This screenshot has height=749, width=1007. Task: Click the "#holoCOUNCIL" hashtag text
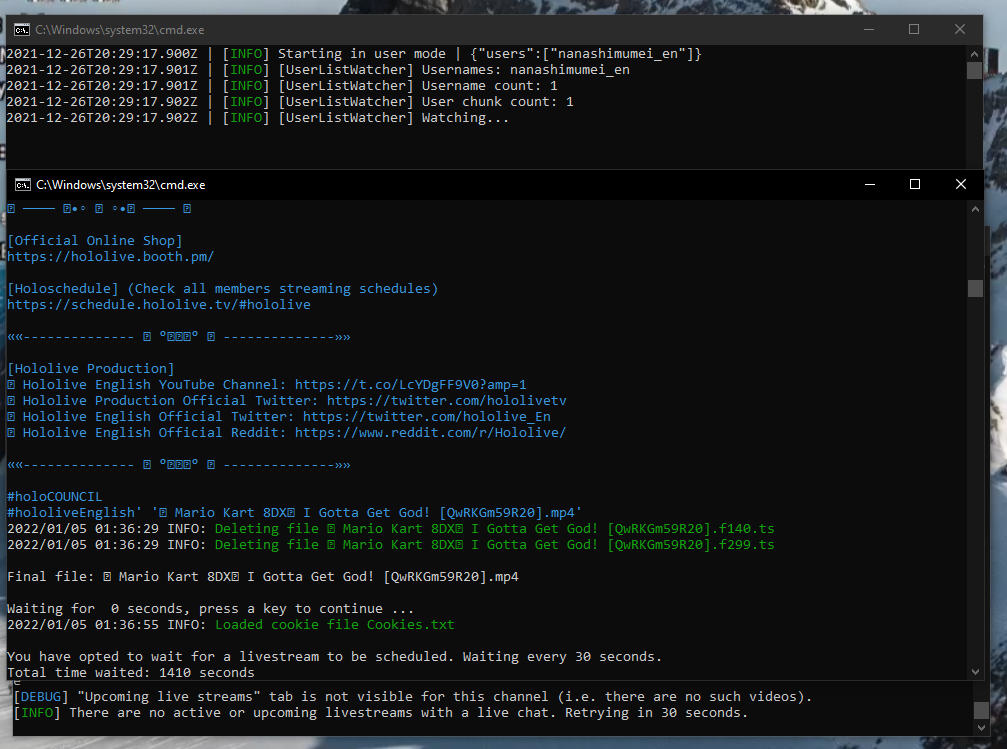click(x=55, y=497)
